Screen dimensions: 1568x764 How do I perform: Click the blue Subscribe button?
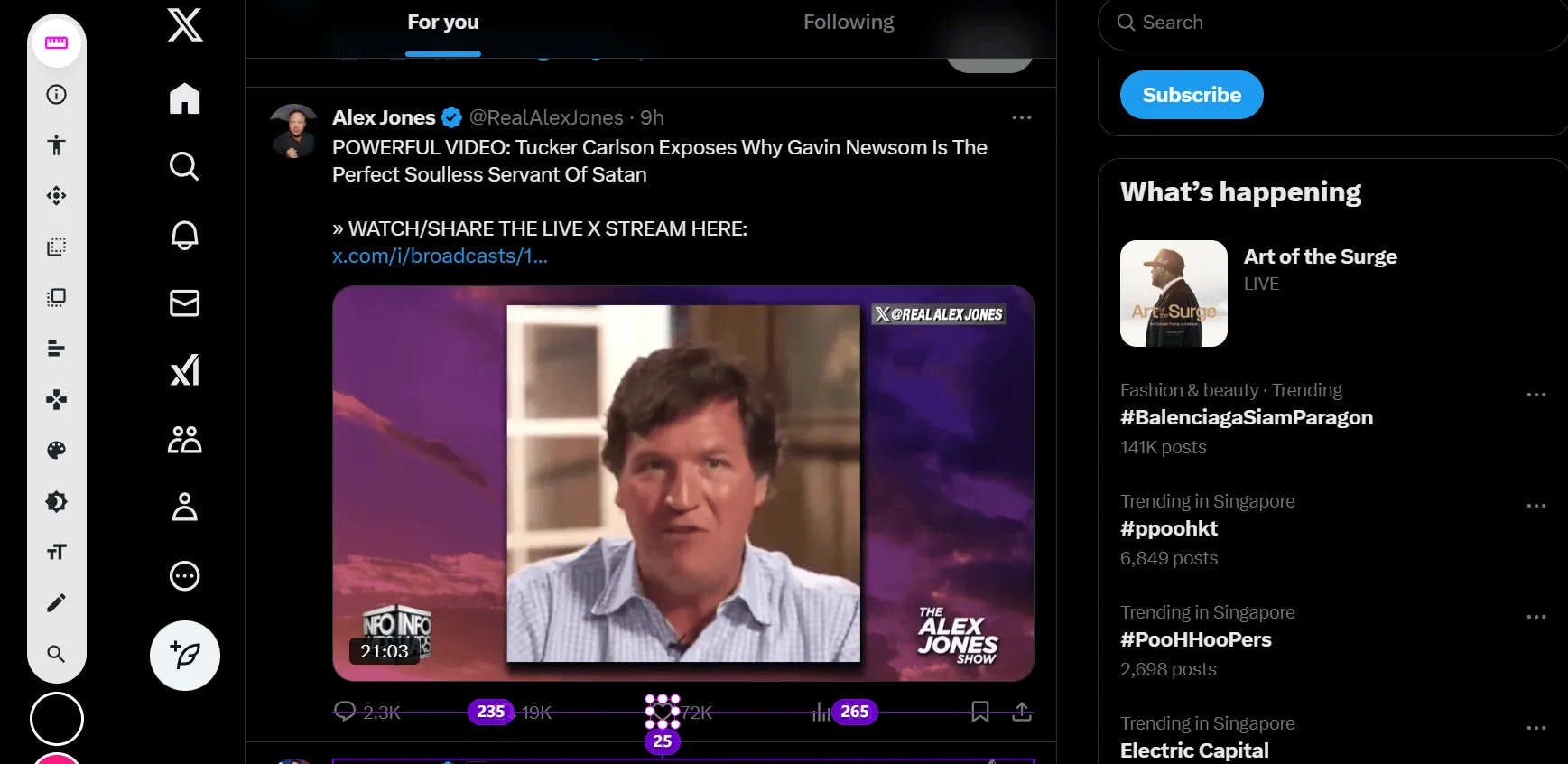[1192, 95]
